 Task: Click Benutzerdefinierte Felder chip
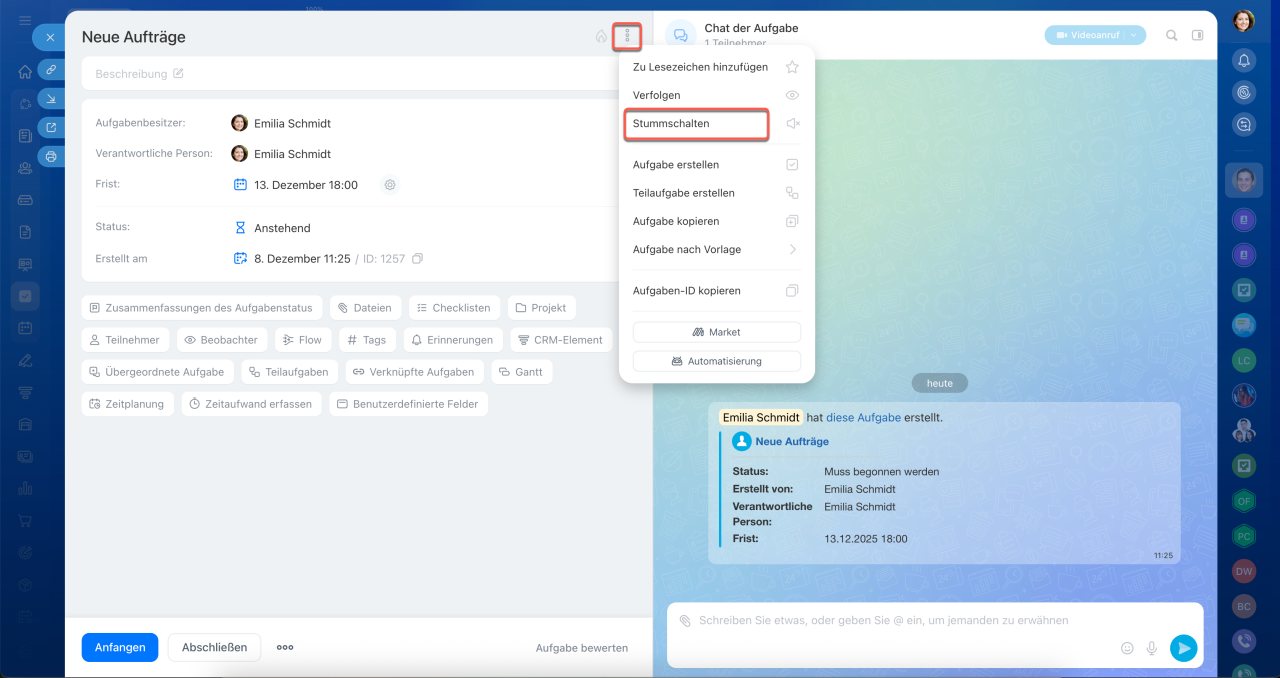pos(408,404)
